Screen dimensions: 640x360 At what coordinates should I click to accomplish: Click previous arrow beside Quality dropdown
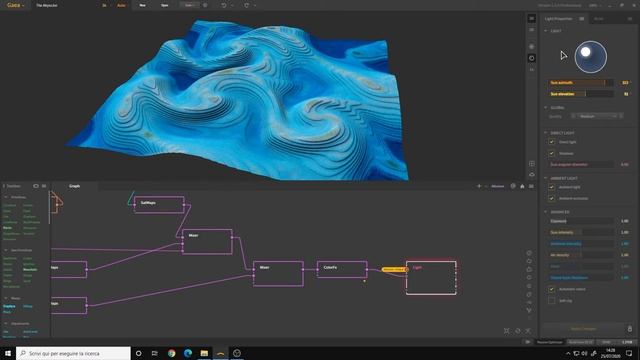573,116
